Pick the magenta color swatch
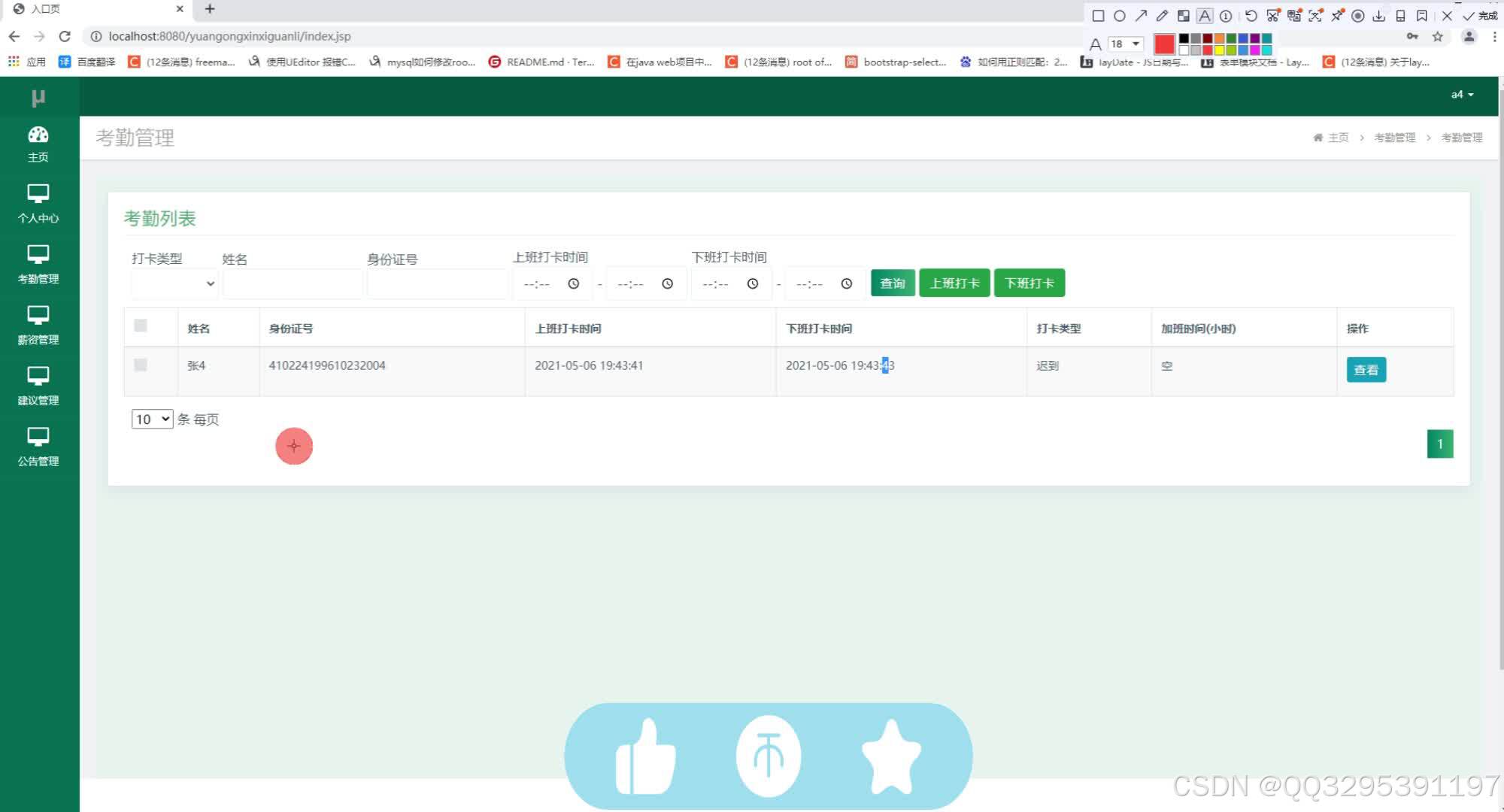This screenshot has height=812, width=1504. (1254, 50)
